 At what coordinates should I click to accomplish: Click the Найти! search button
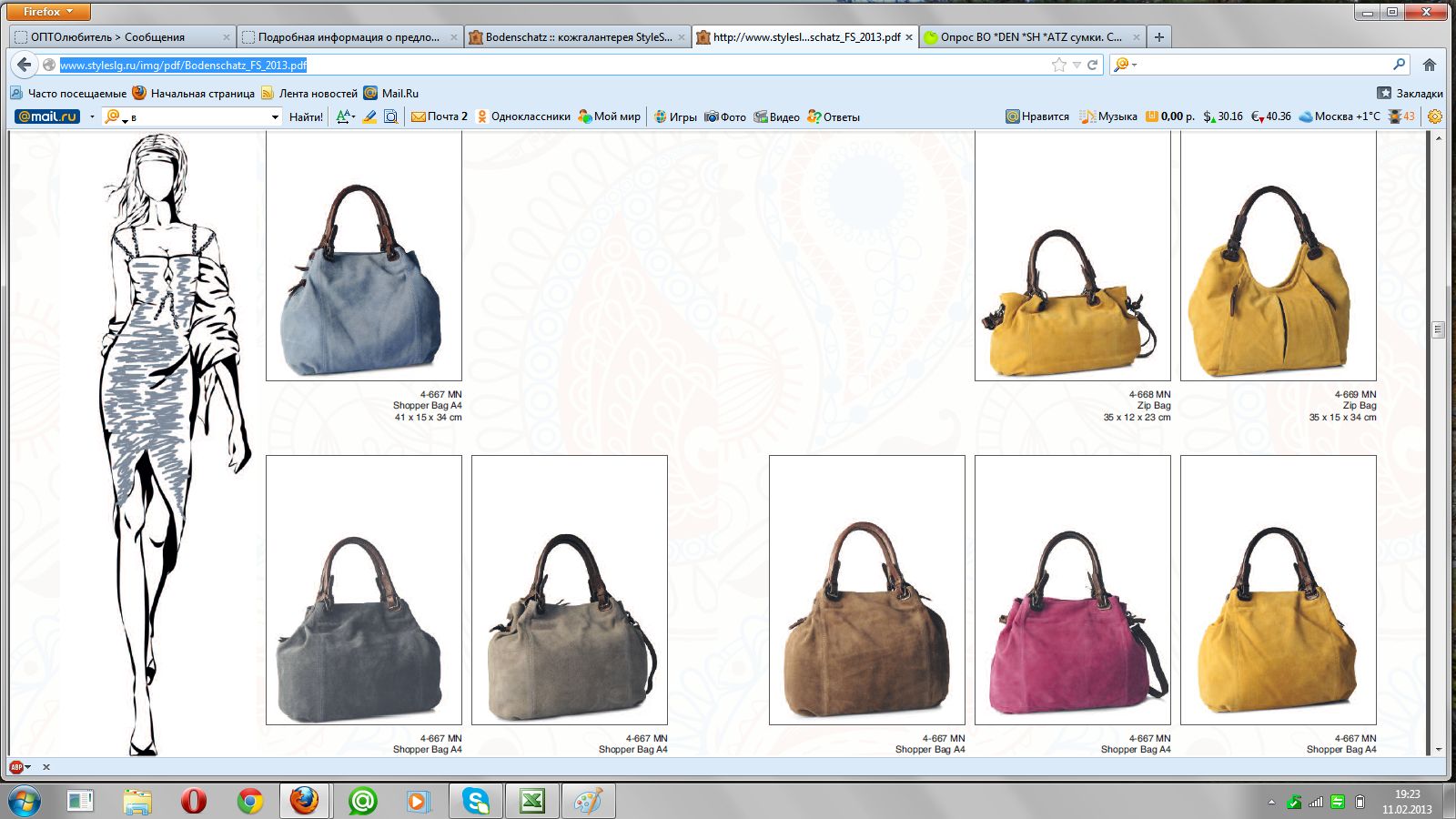click(x=306, y=116)
